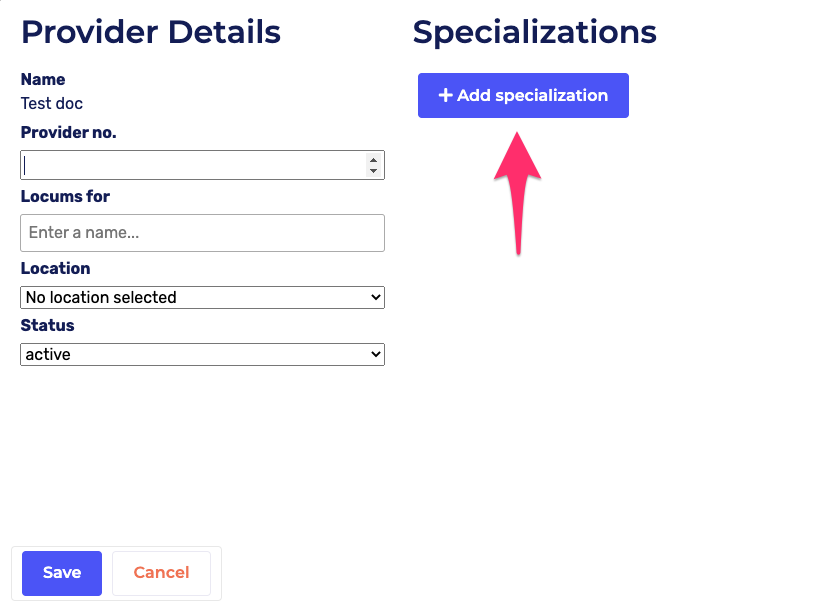Click the "Provider no." label
This screenshot has width=827, height=613.
69,132
